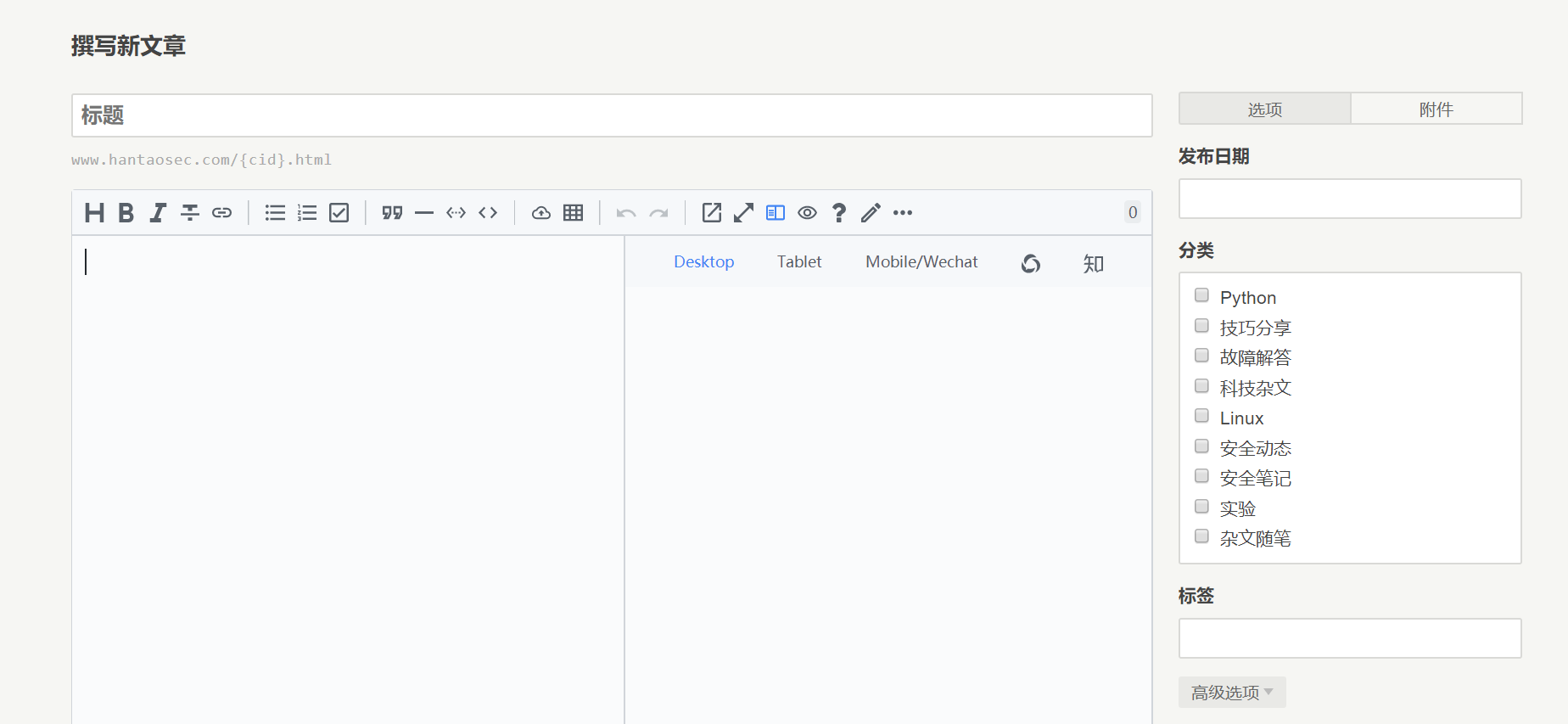Image resolution: width=1568 pixels, height=724 pixels.
Task: Tick the 安全笔记 category checkbox
Action: tap(1201, 476)
